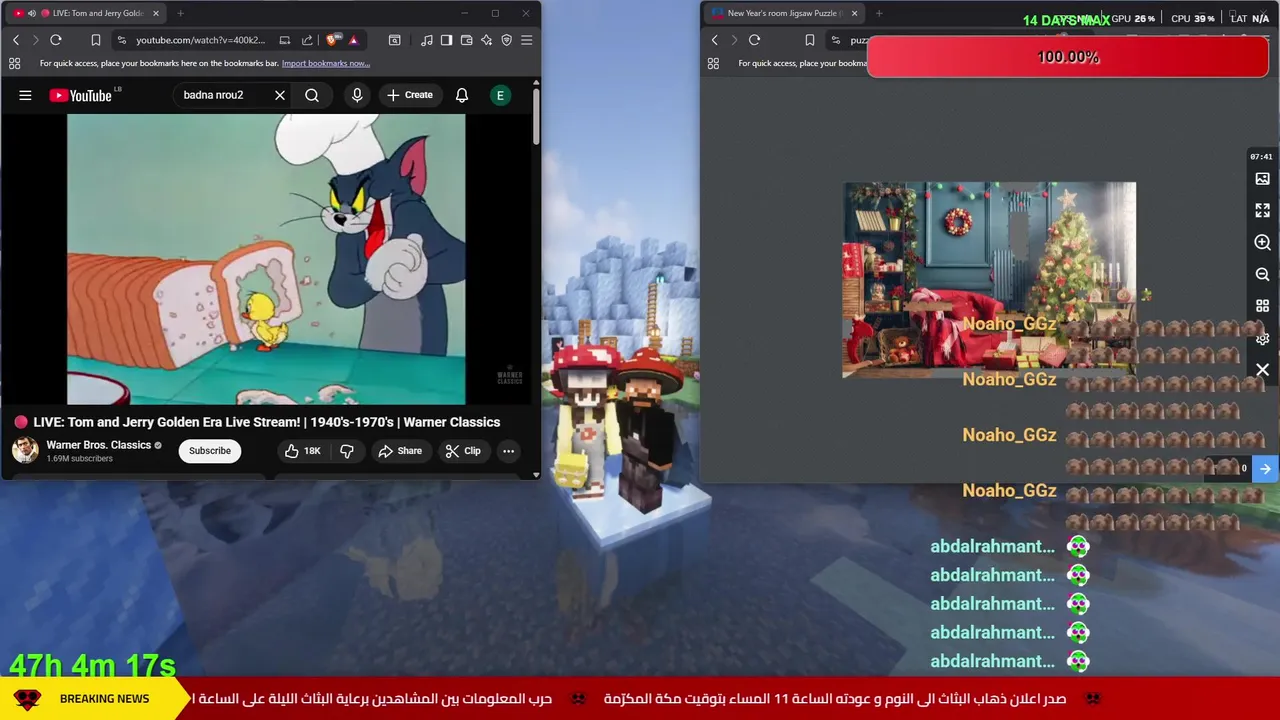Open Leo AI sparkle icon
This screenshot has width=1280, height=720.
coord(486,40)
